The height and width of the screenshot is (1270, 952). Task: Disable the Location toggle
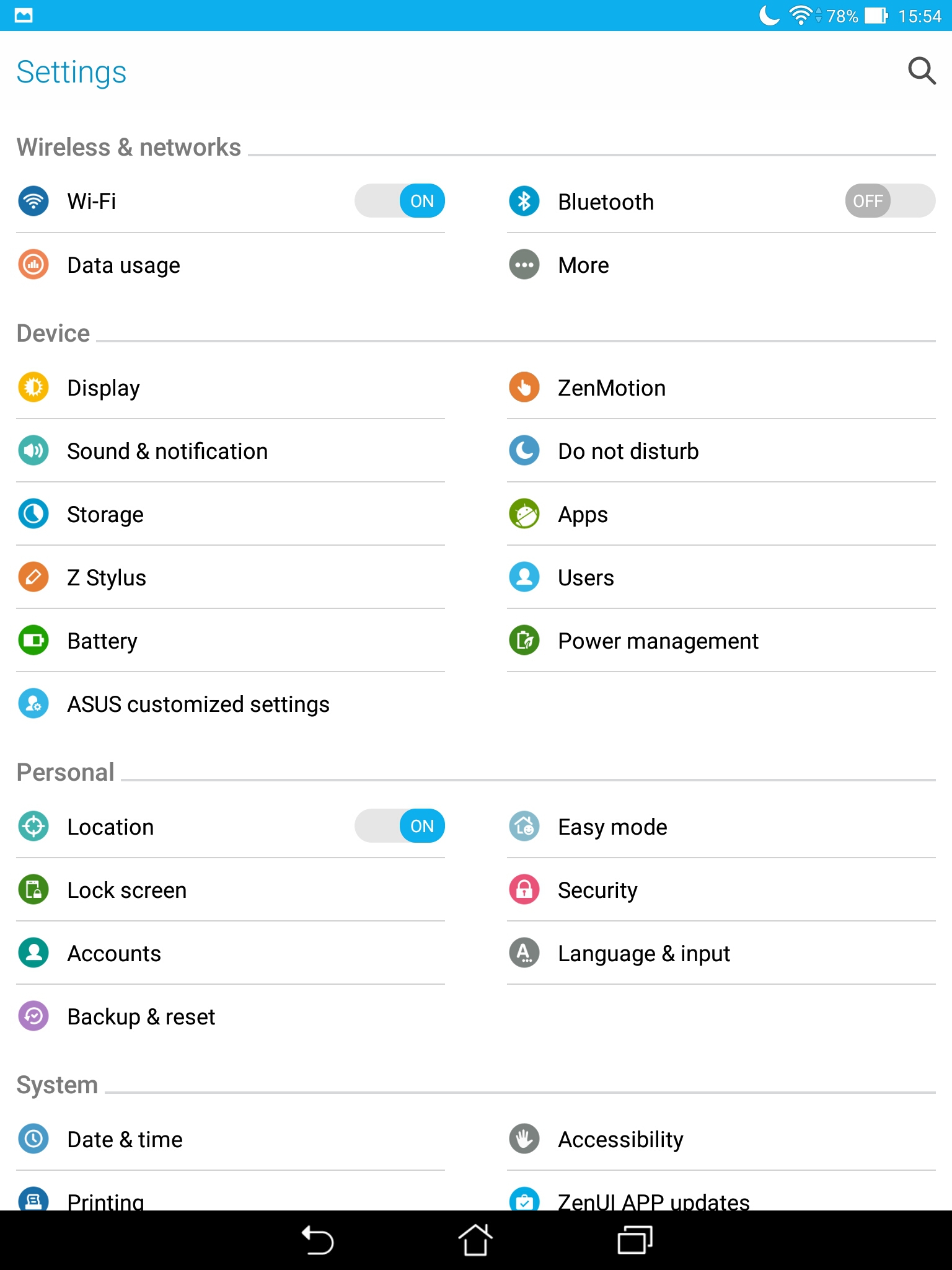click(400, 826)
